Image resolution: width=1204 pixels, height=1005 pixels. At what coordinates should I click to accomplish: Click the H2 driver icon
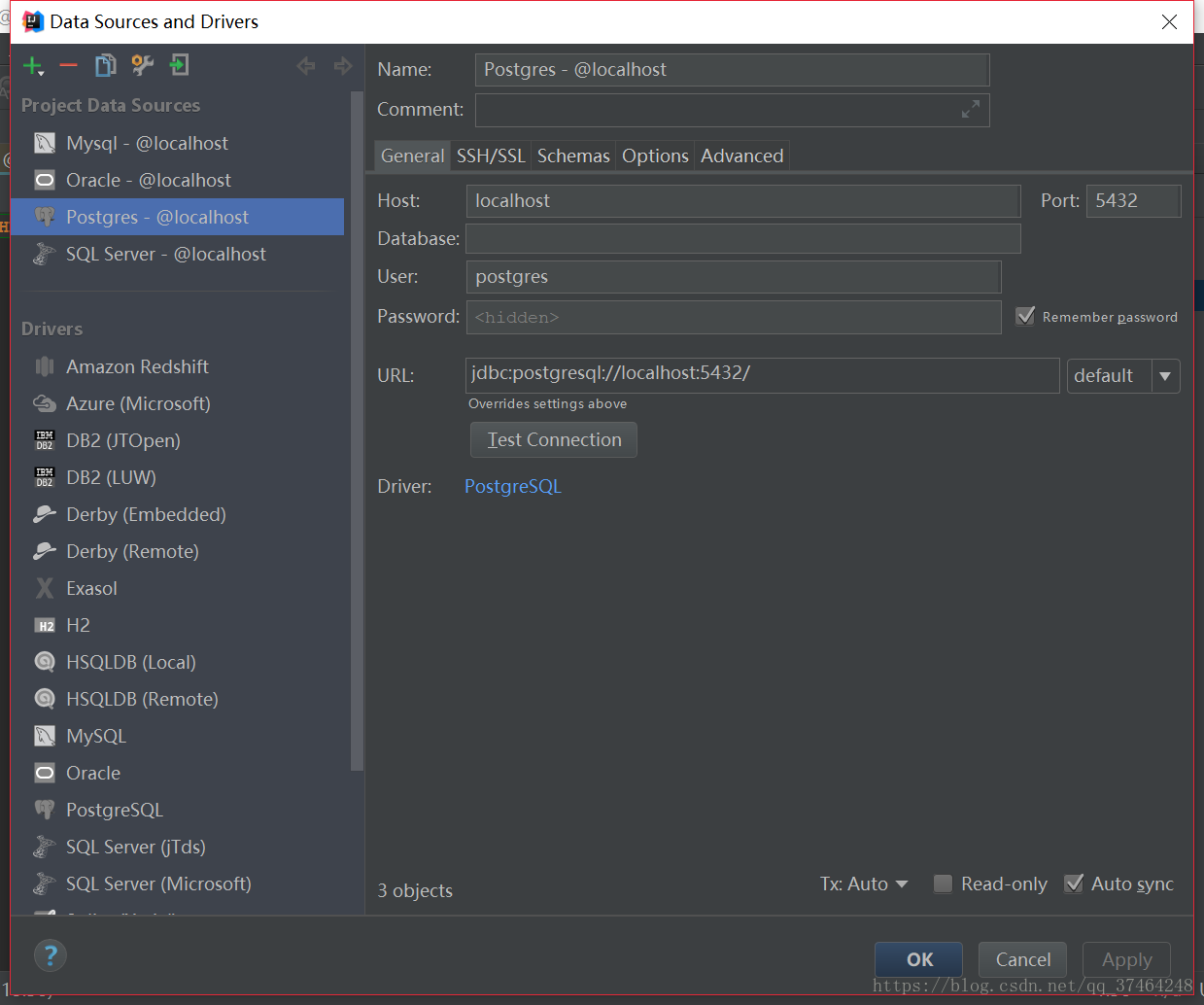pyautogui.click(x=45, y=625)
